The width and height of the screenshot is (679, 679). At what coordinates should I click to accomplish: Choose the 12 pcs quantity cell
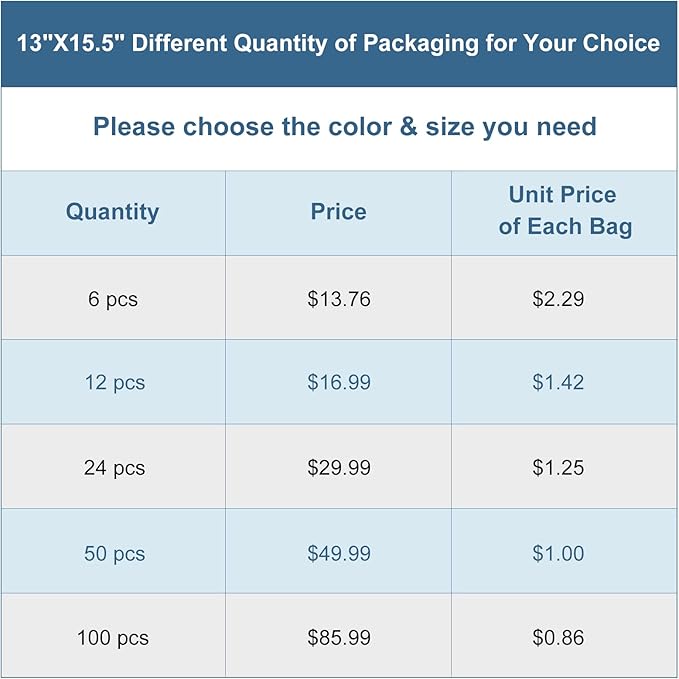click(113, 383)
